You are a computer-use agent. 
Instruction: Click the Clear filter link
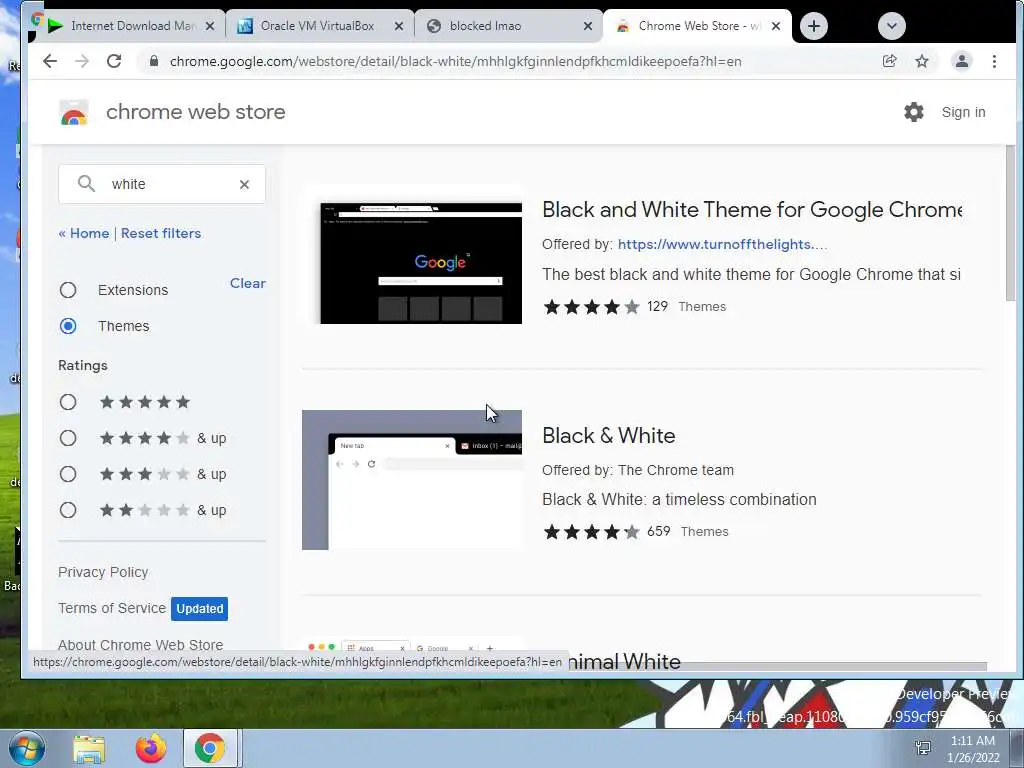[248, 283]
